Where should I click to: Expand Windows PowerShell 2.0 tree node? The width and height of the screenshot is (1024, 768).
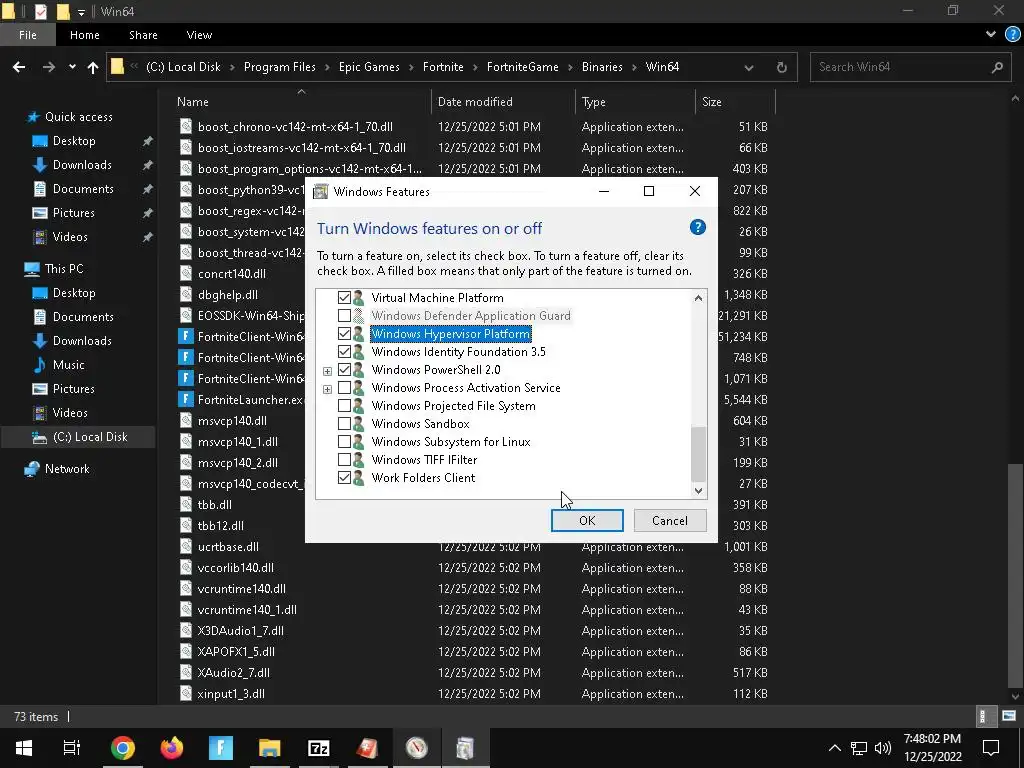[327, 371]
